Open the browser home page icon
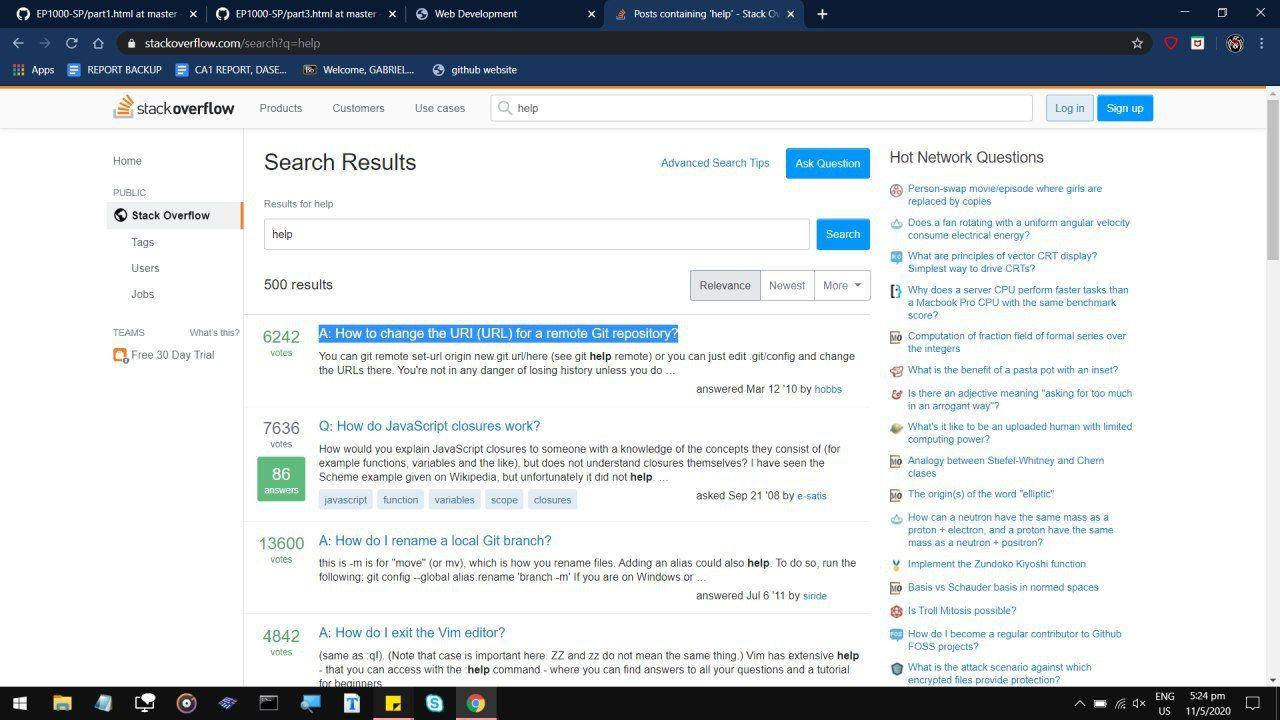 pyautogui.click(x=98, y=43)
